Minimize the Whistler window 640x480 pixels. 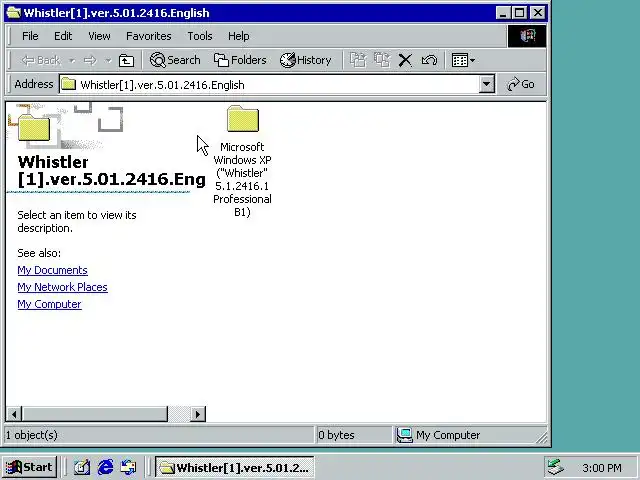[503, 13]
